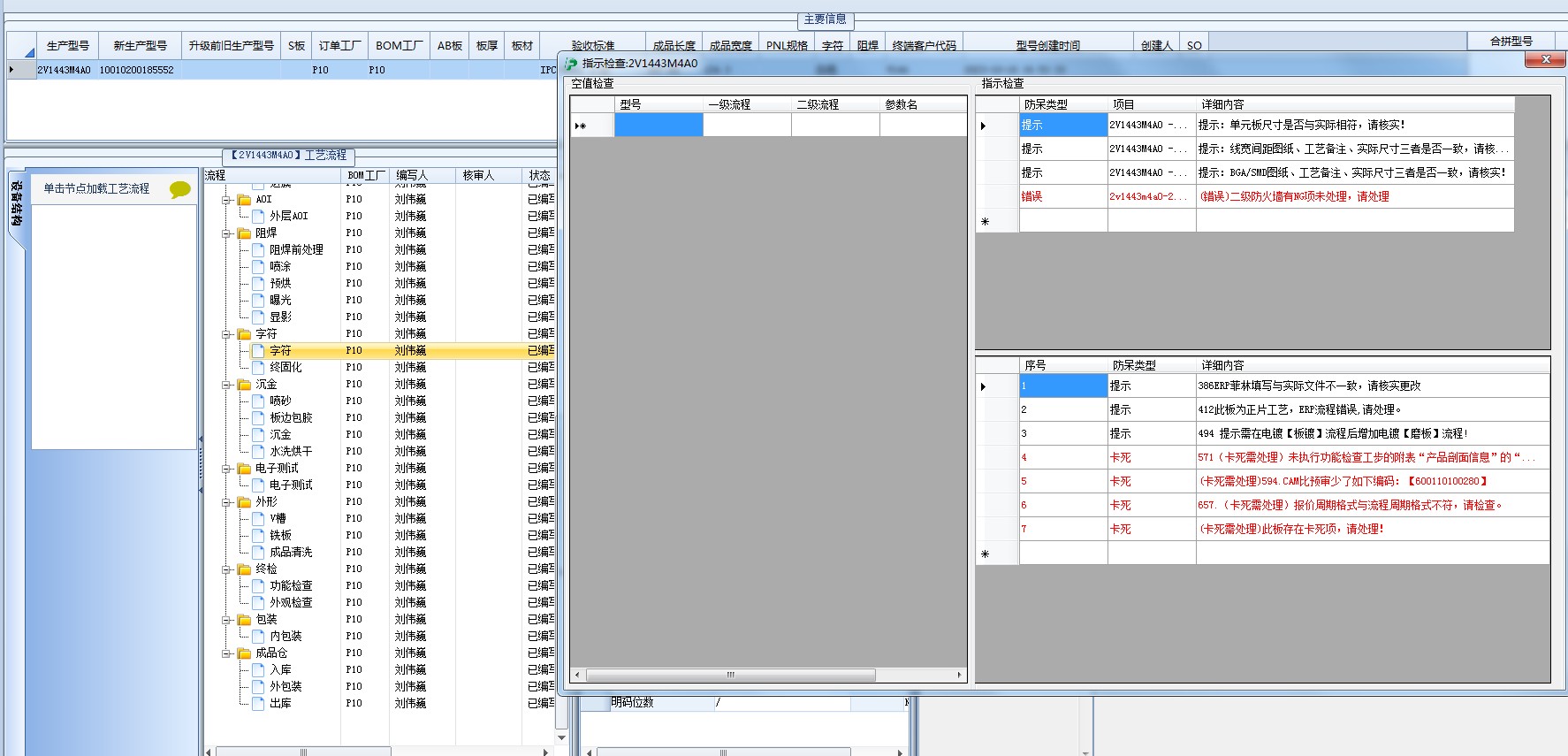
Task: Click document icon beside 水洗烘干
Action: click(x=259, y=451)
